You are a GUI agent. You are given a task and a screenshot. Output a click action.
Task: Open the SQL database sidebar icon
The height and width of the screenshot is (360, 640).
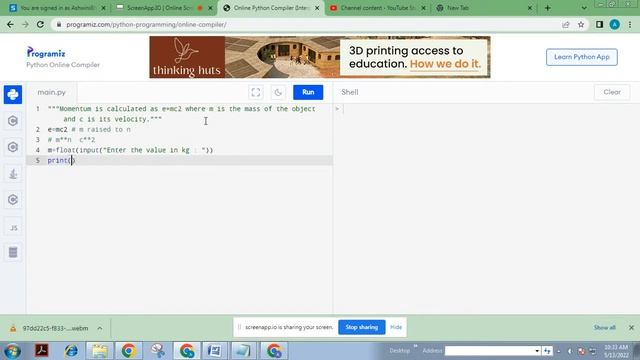click(x=13, y=252)
